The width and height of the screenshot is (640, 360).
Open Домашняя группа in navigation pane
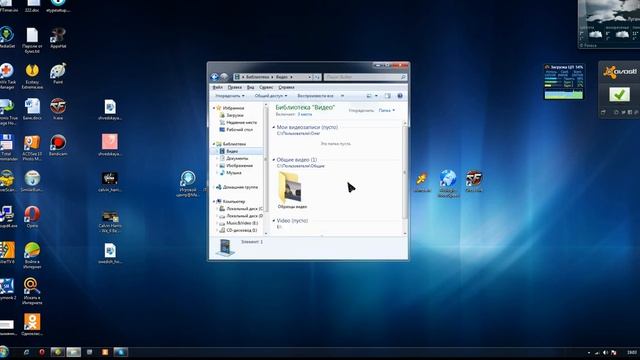click(x=237, y=187)
